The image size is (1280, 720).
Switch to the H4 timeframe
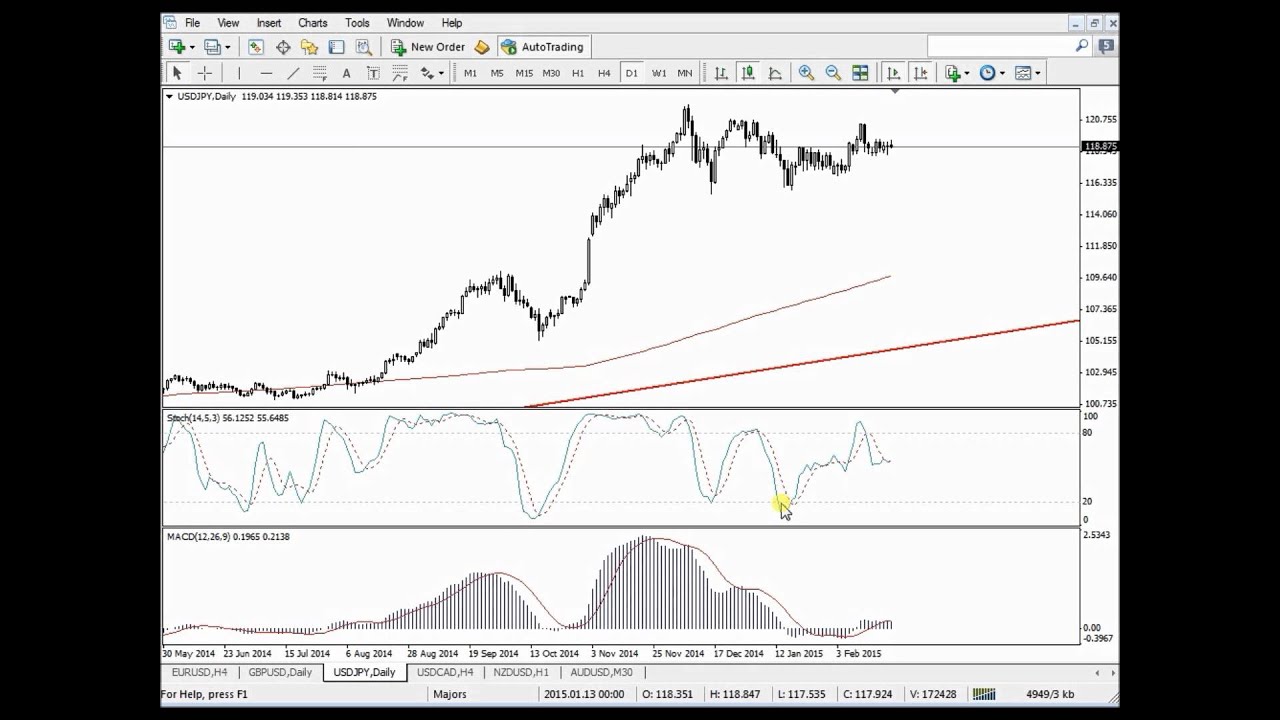point(604,73)
